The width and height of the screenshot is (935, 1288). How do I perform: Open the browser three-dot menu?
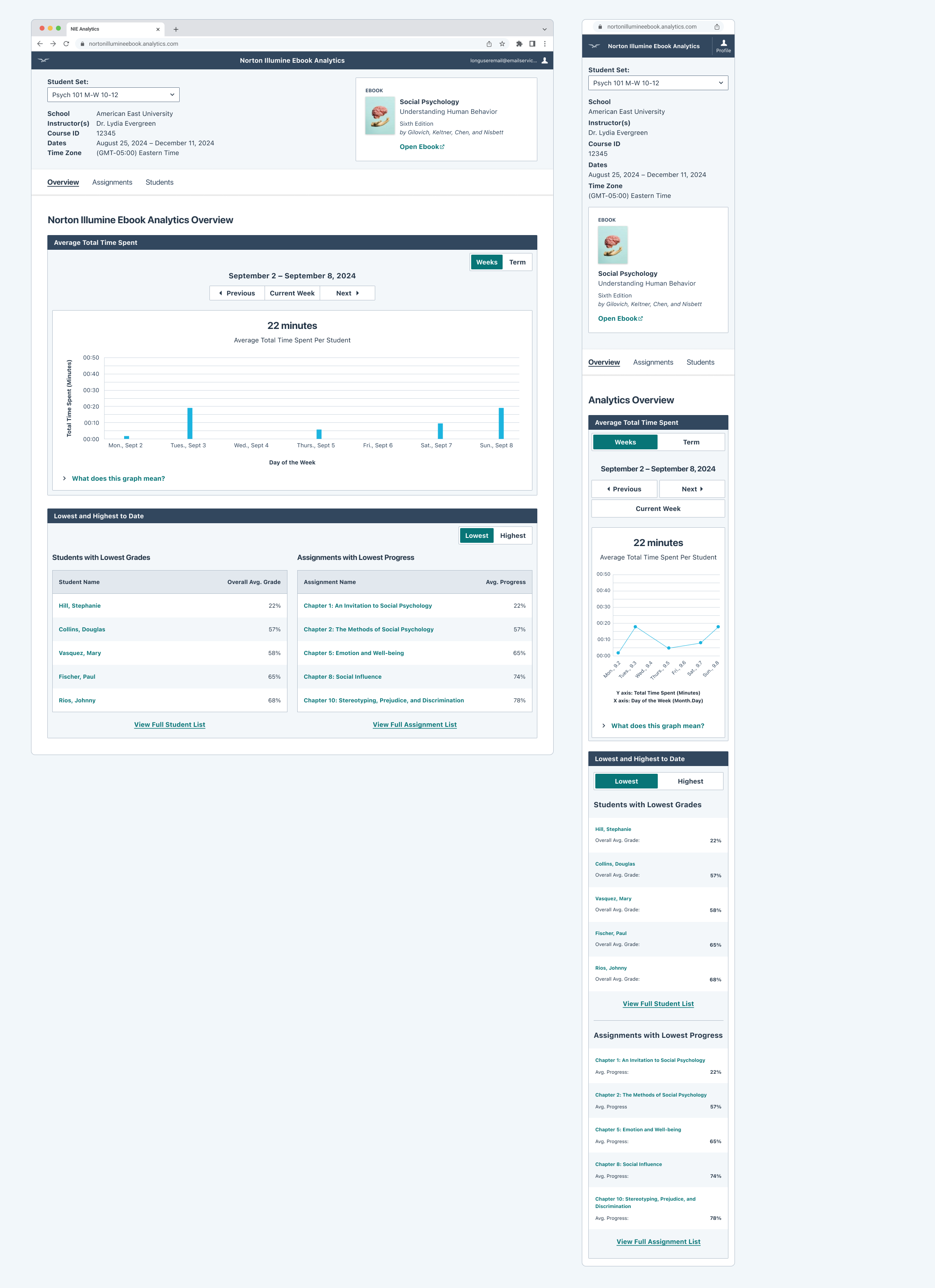545,44
